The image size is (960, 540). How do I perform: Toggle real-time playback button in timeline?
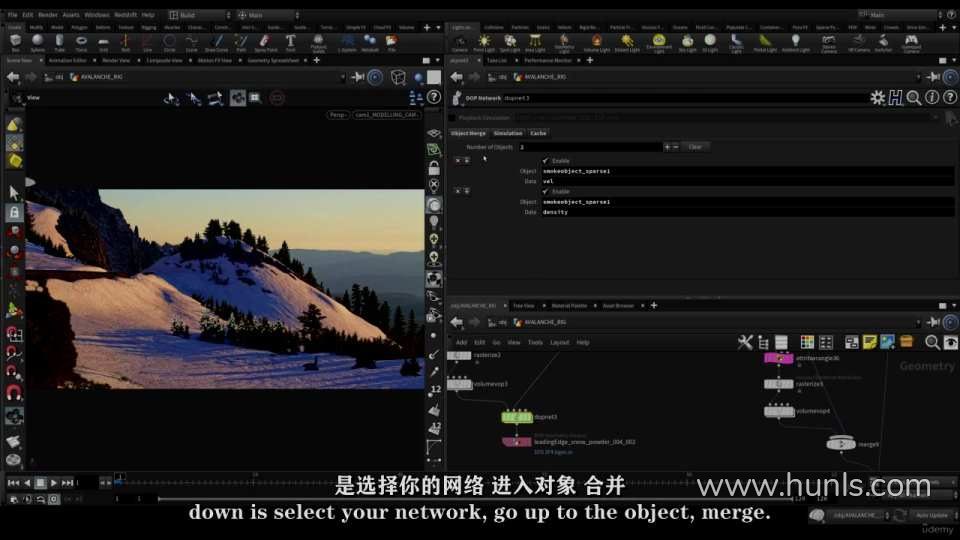(54, 499)
